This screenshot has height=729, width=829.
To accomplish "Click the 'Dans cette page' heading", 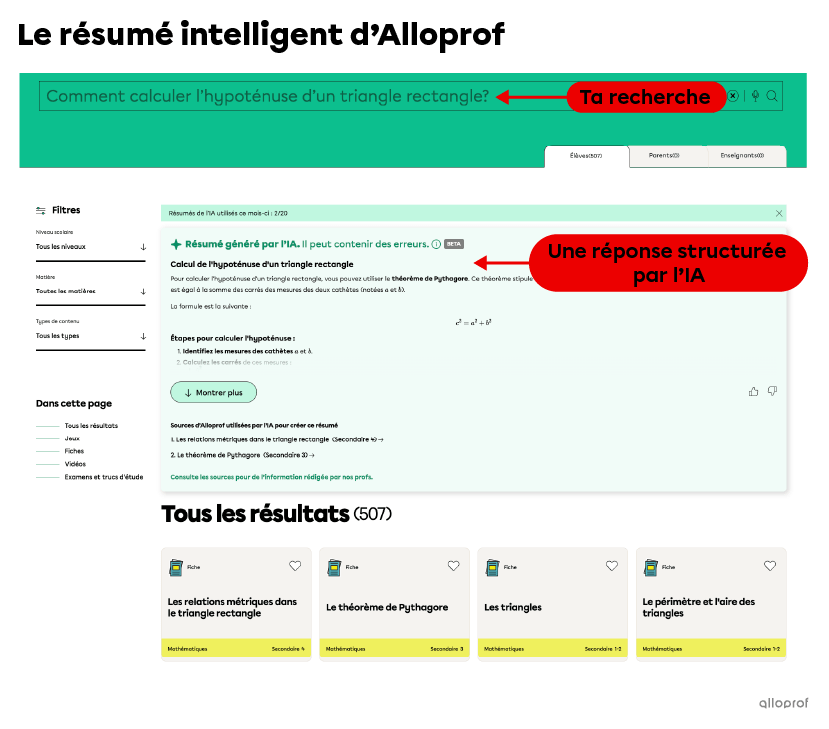I will pos(74,404).
